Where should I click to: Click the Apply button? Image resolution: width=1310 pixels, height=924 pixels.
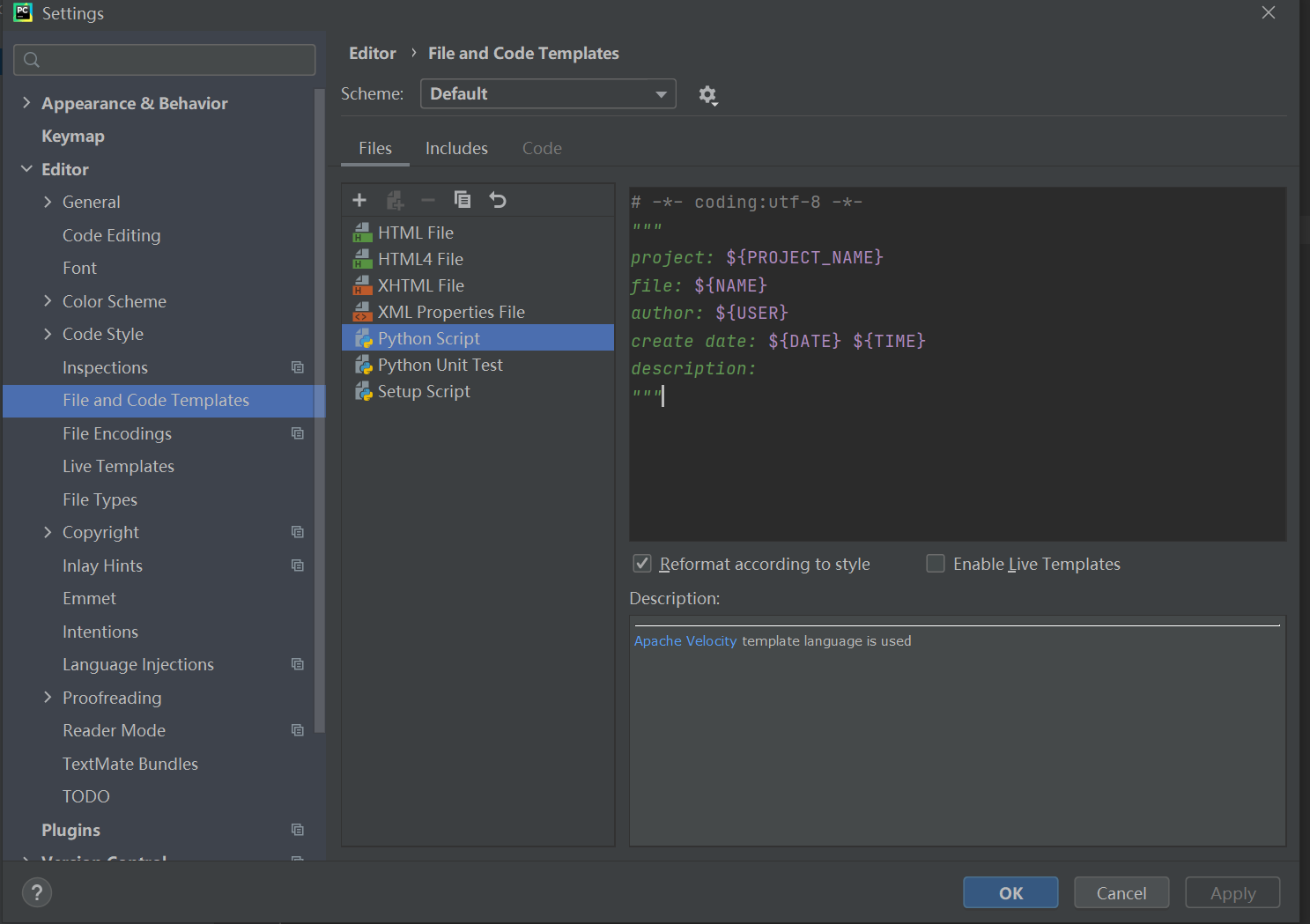(1232, 893)
